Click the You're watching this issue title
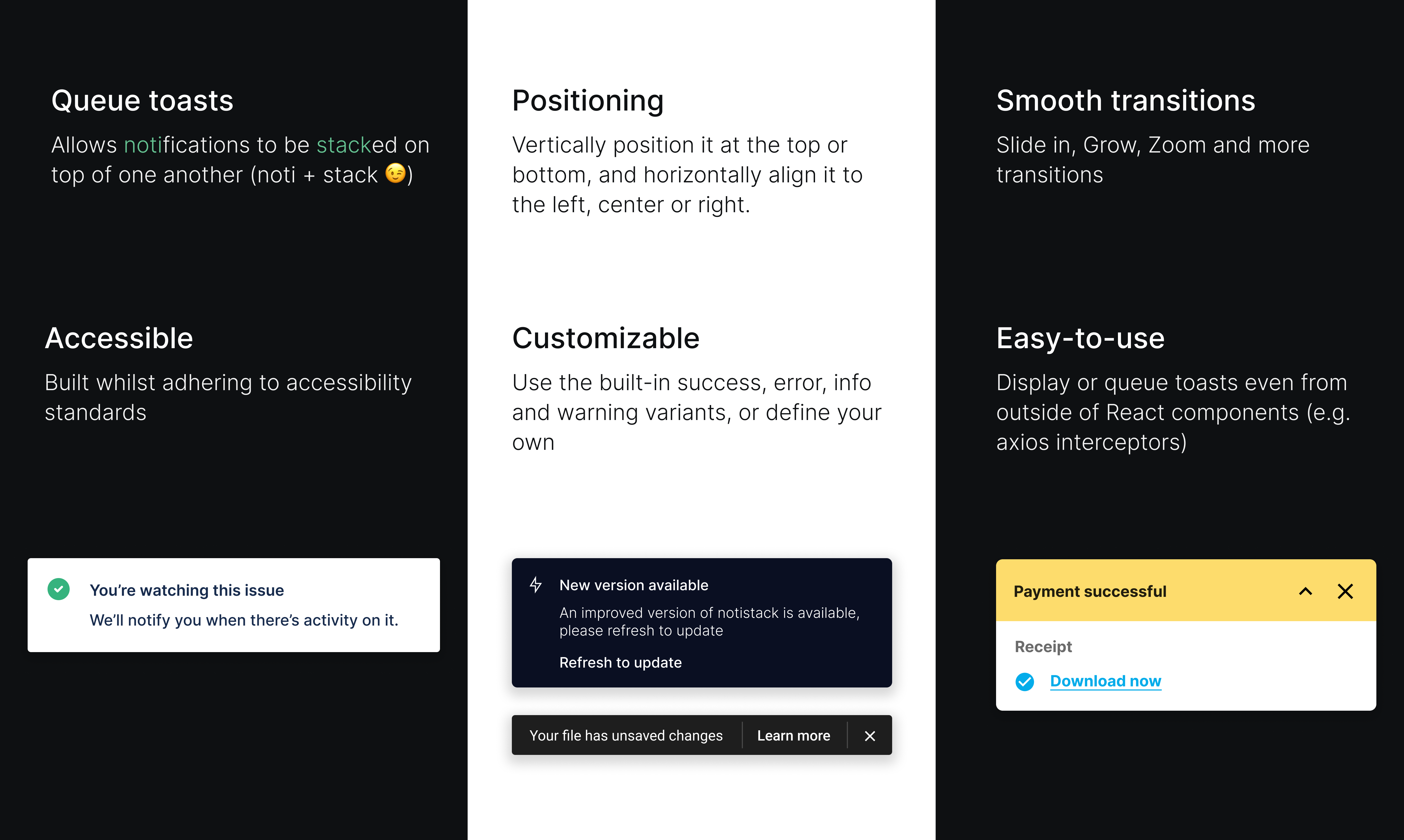Viewport: 1404px width, 840px height. click(187, 590)
